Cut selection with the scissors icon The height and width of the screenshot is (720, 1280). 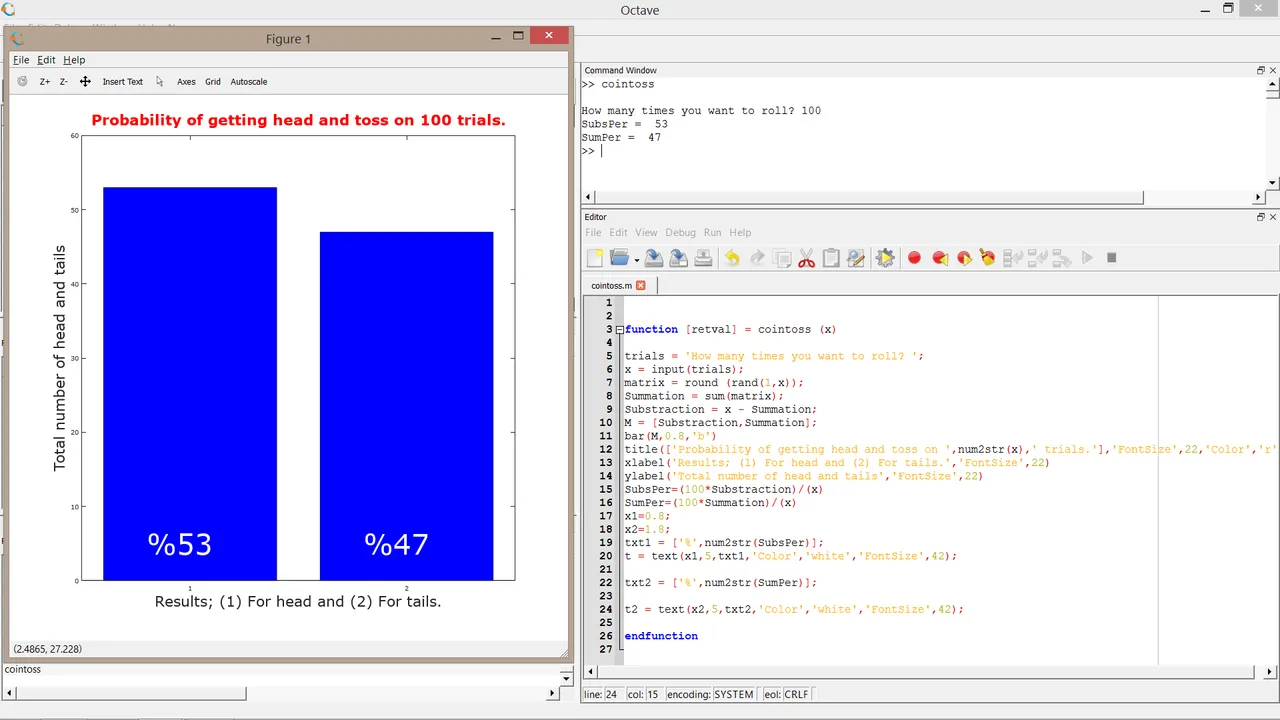coord(806,258)
